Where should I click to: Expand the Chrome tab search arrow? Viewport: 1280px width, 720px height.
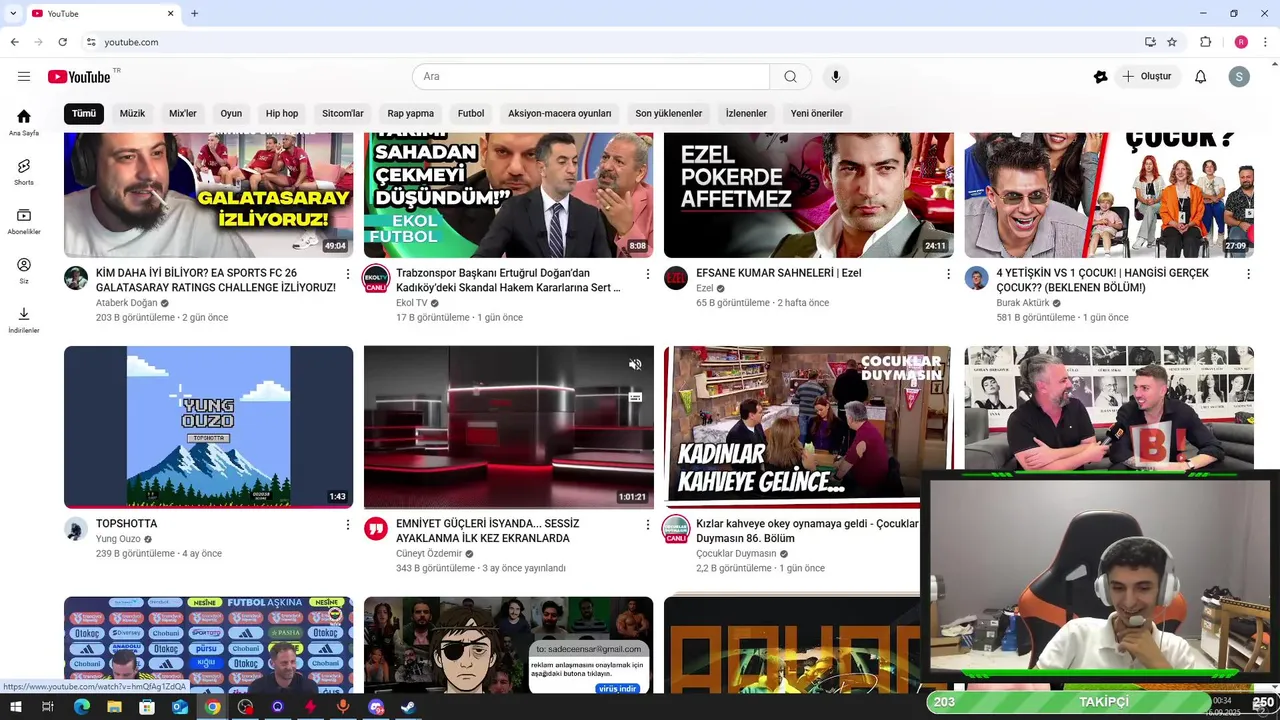pos(13,14)
